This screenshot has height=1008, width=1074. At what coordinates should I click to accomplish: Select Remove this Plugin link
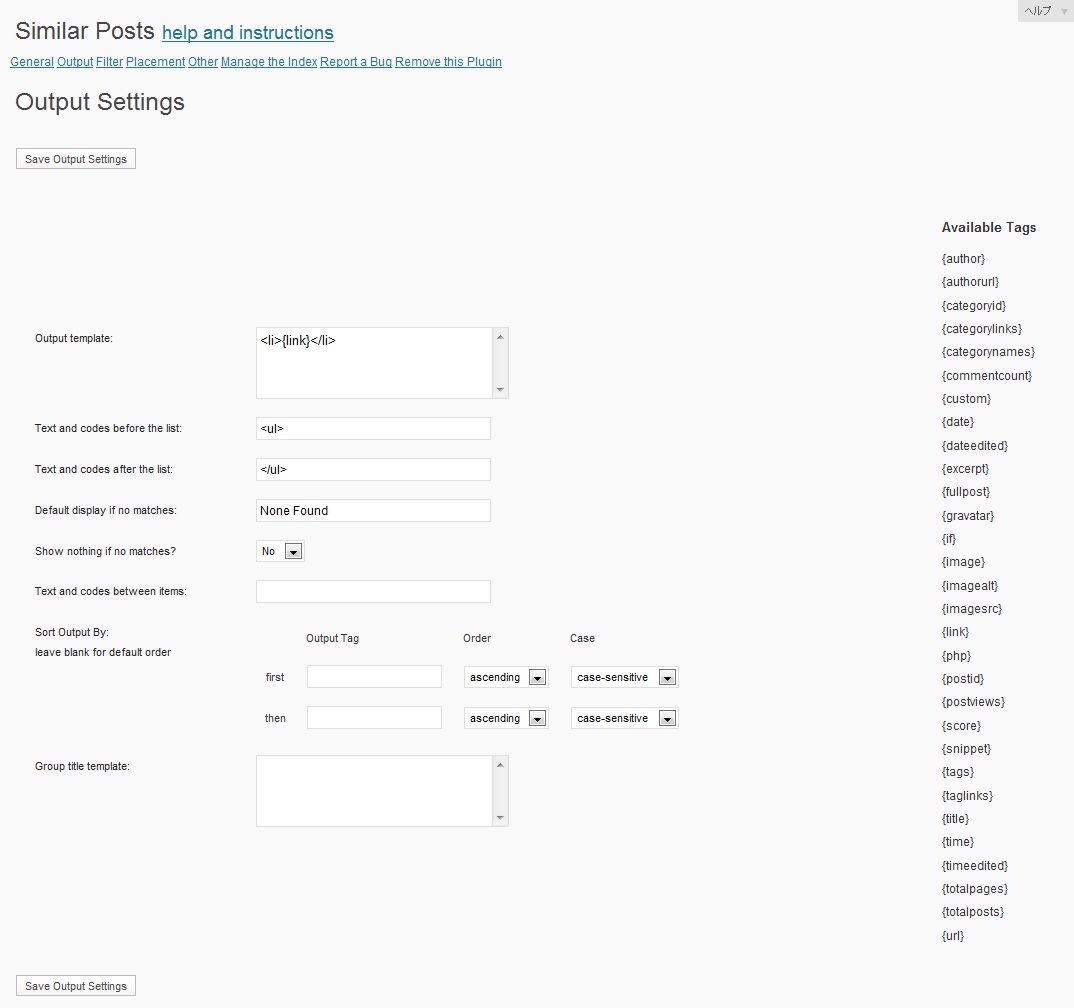448,62
